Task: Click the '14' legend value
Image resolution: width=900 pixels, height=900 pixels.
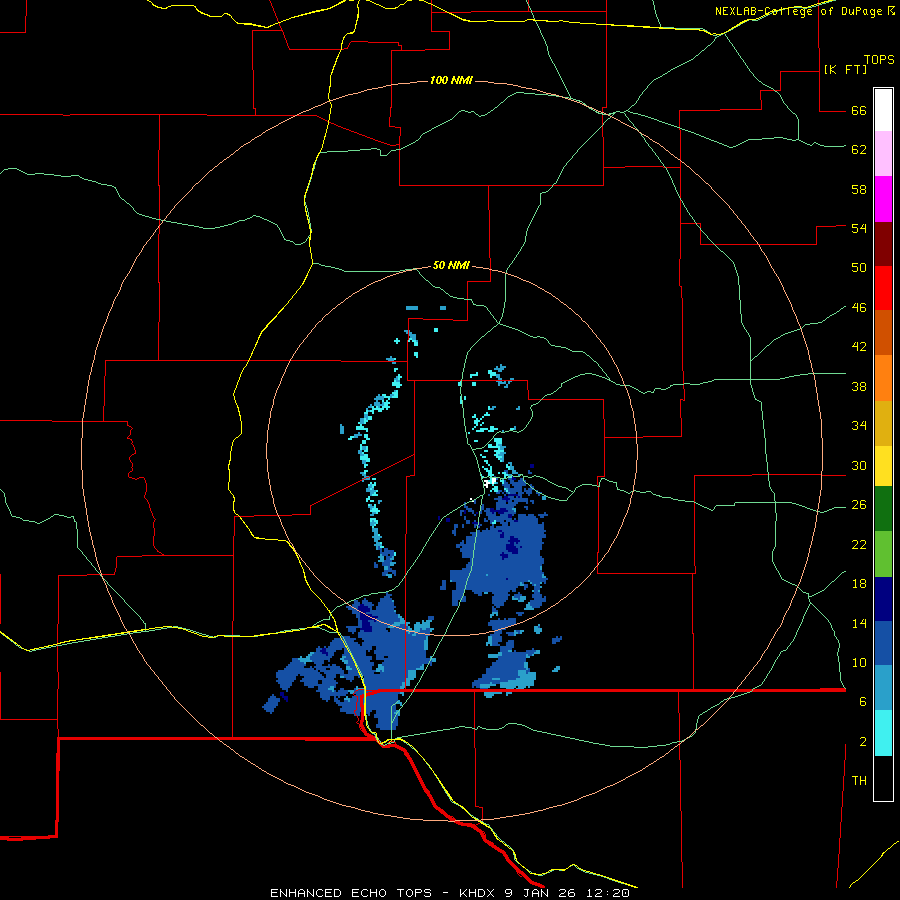Action: [859, 623]
